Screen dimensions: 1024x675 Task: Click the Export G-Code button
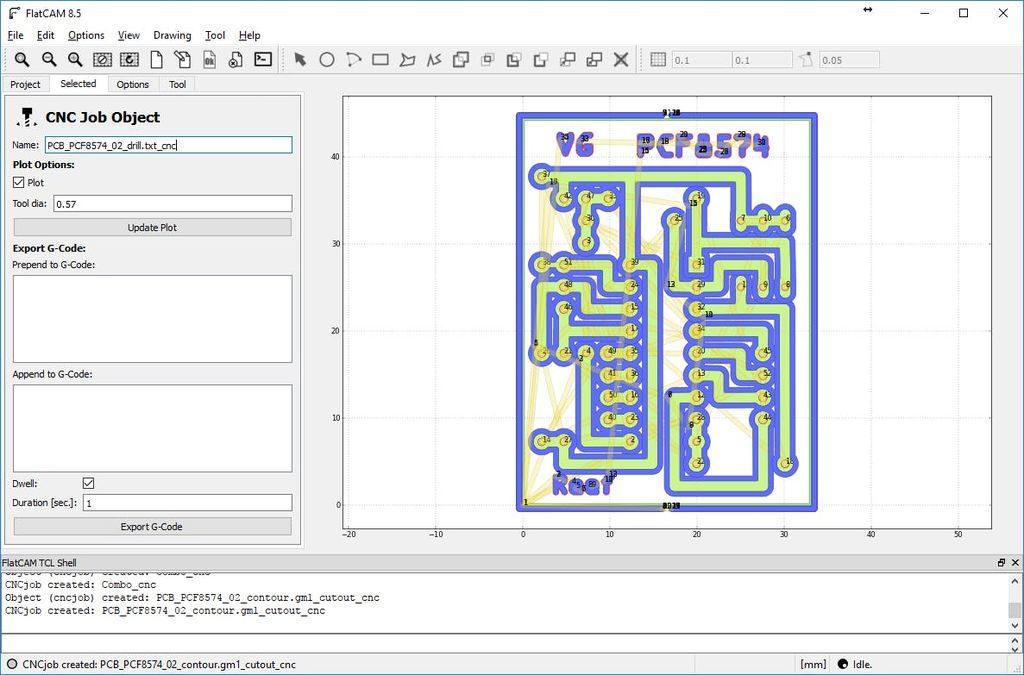[x=152, y=526]
